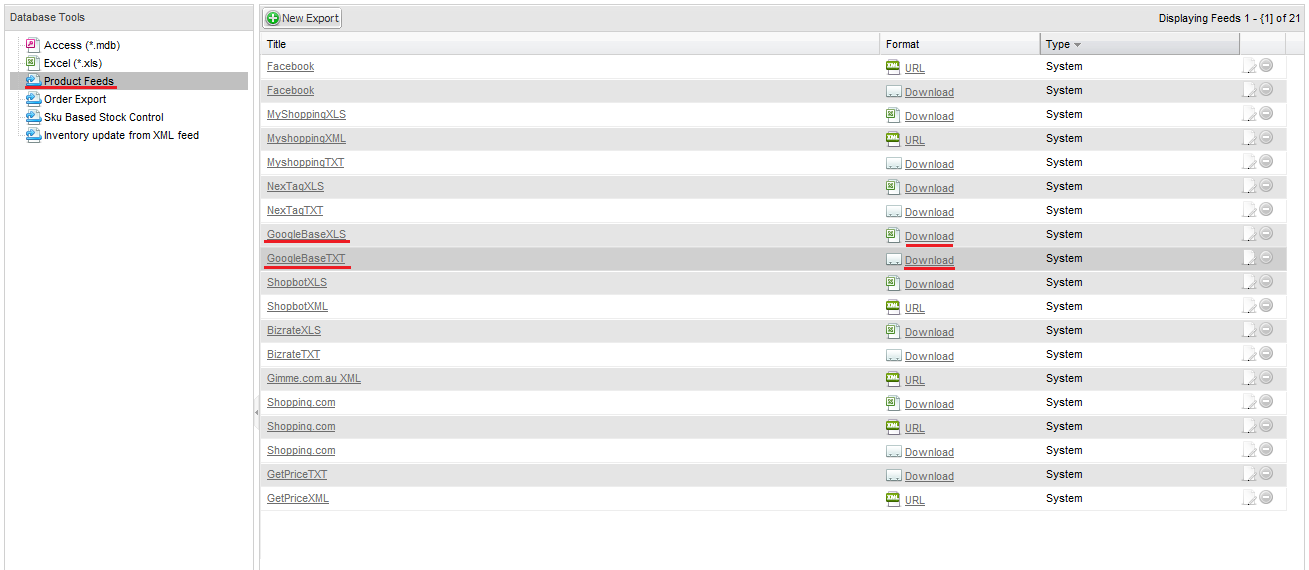The image size is (1309, 570).
Task: Click the delete icon for first Facebook row
Action: 1266,66
